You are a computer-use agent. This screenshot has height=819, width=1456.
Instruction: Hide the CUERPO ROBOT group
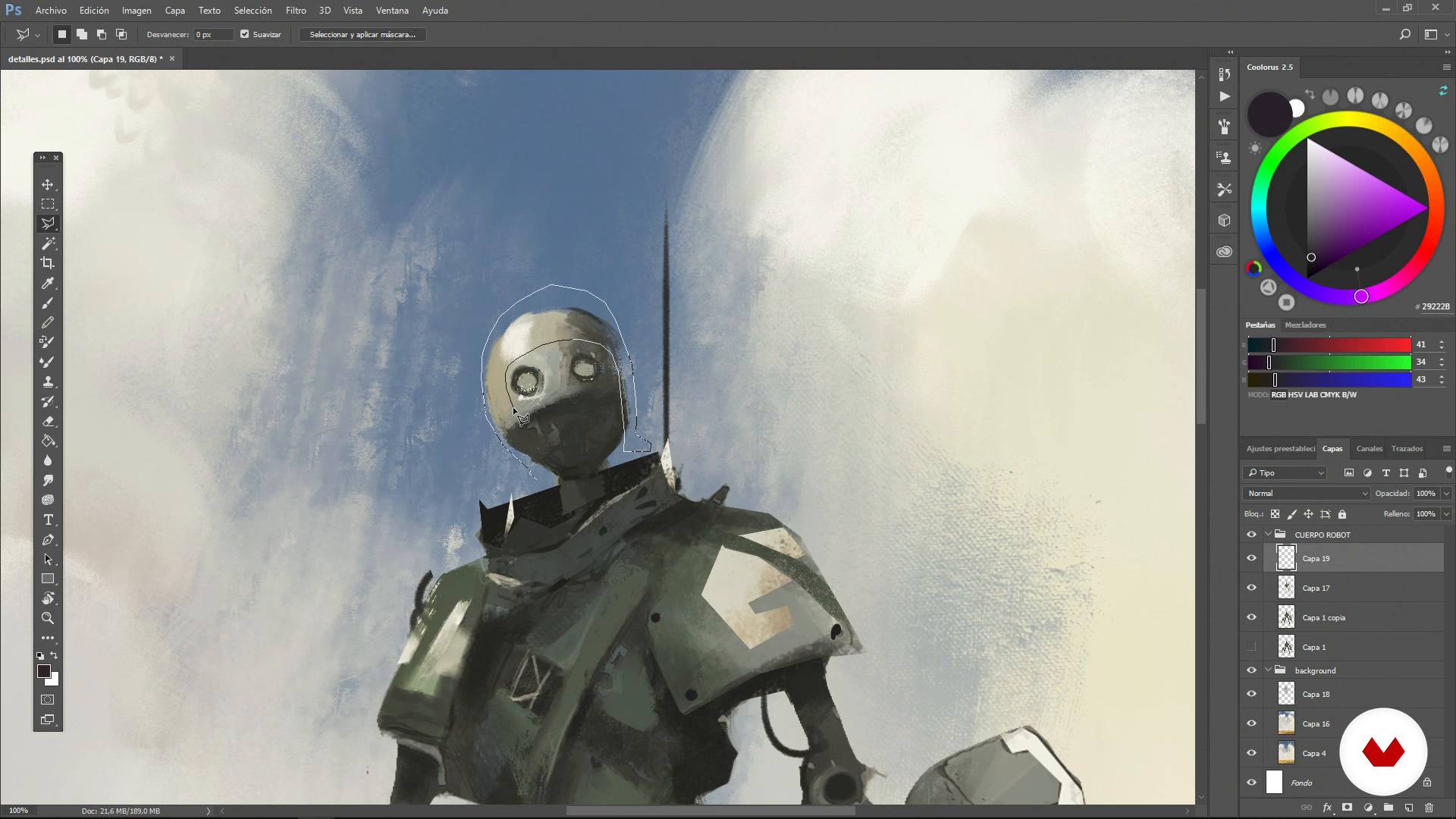coord(1251,535)
